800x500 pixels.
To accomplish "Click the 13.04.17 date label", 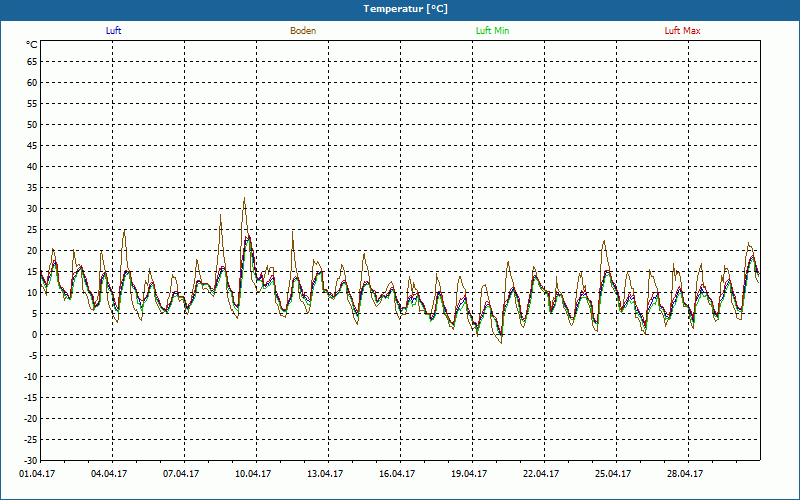I will coord(325,474).
